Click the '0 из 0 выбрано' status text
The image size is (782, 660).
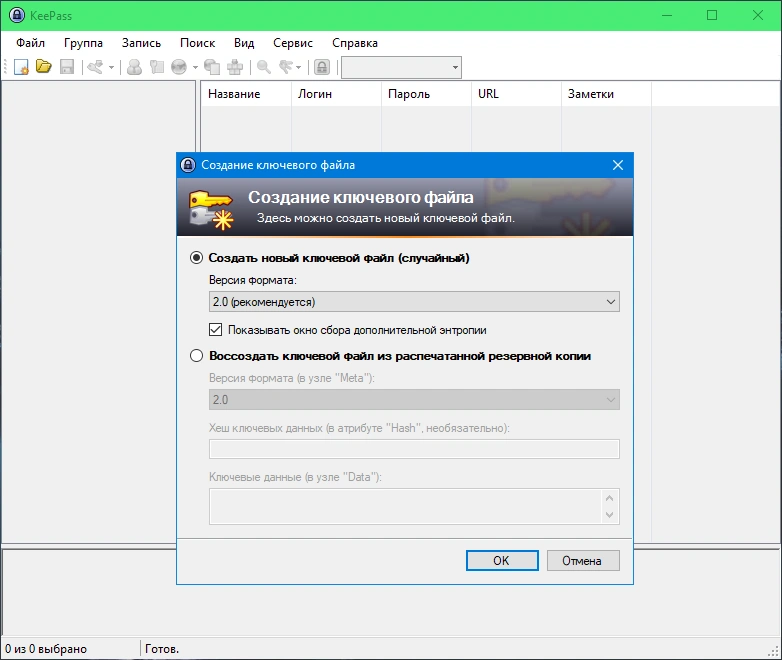click(46, 649)
